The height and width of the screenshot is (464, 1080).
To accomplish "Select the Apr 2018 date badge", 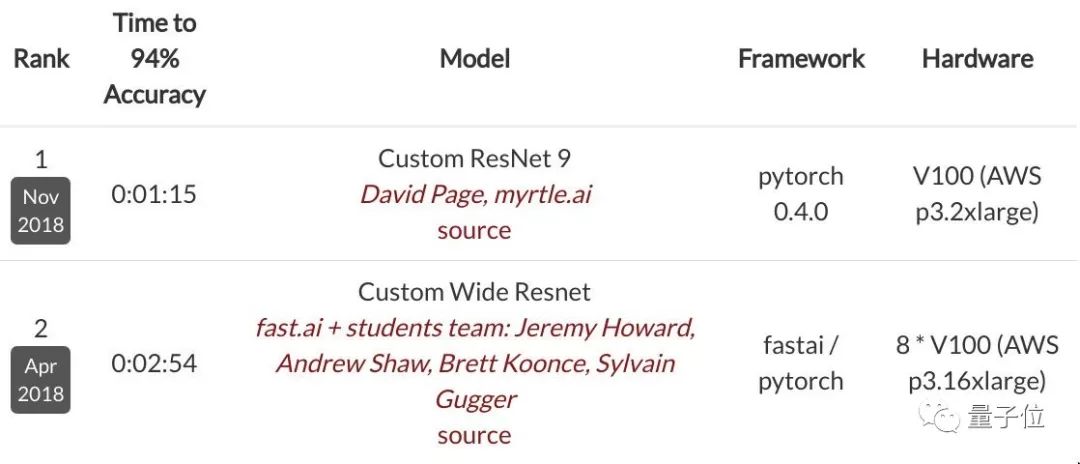I will [x=41, y=380].
